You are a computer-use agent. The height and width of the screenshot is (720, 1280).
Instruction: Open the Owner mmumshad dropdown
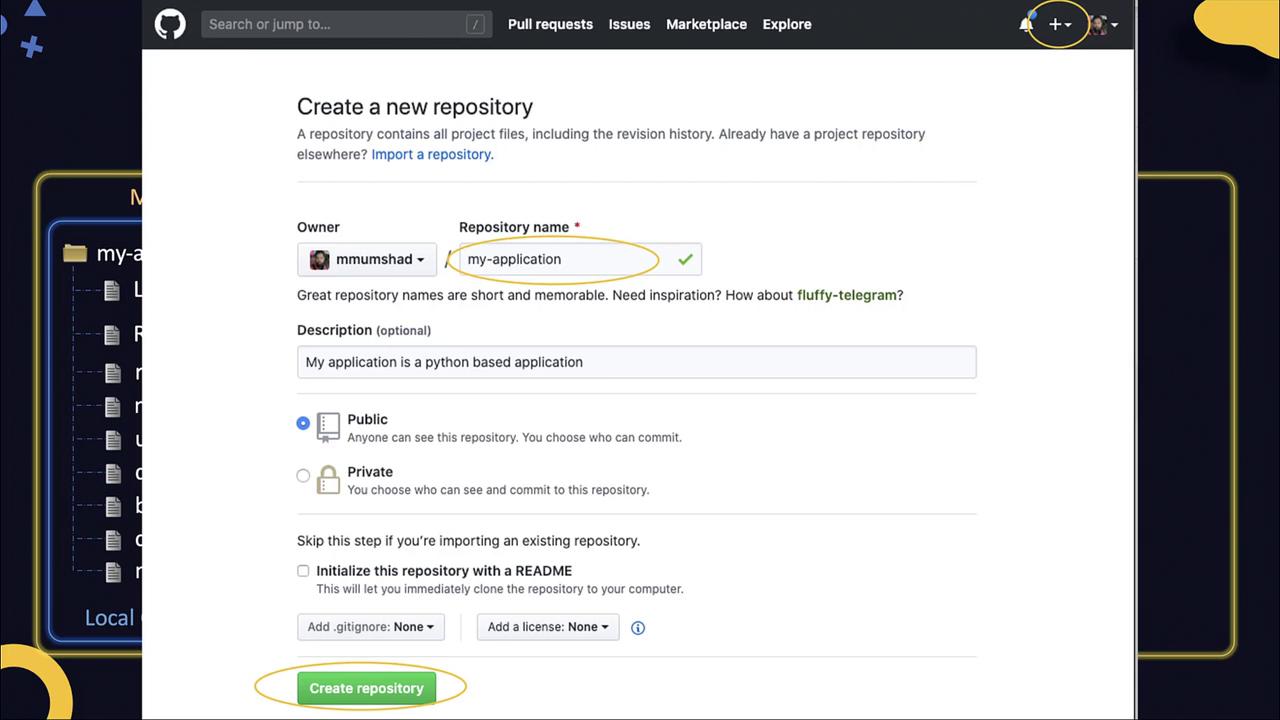[367, 259]
